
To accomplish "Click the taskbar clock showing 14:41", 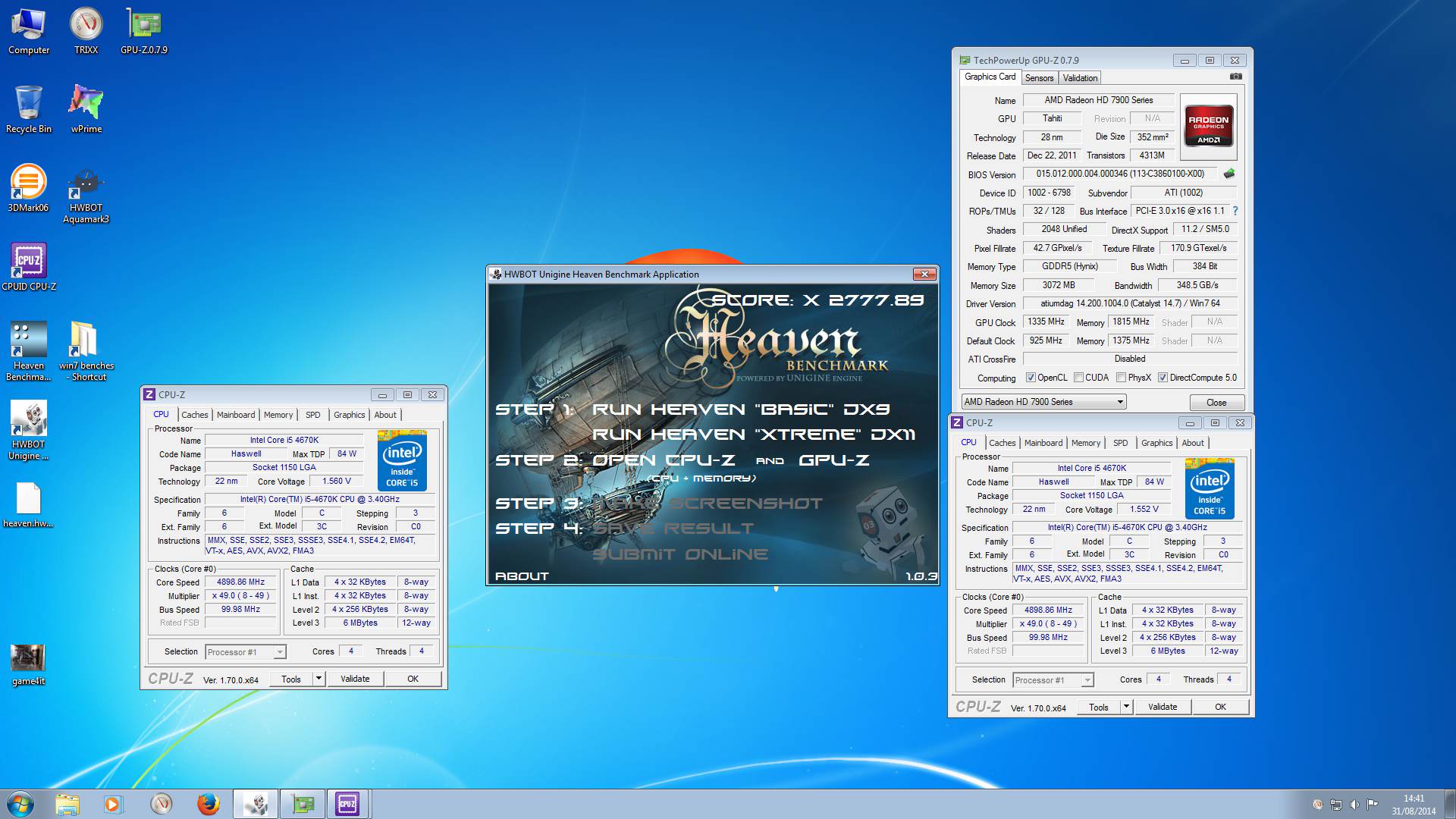I will point(1414,805).
